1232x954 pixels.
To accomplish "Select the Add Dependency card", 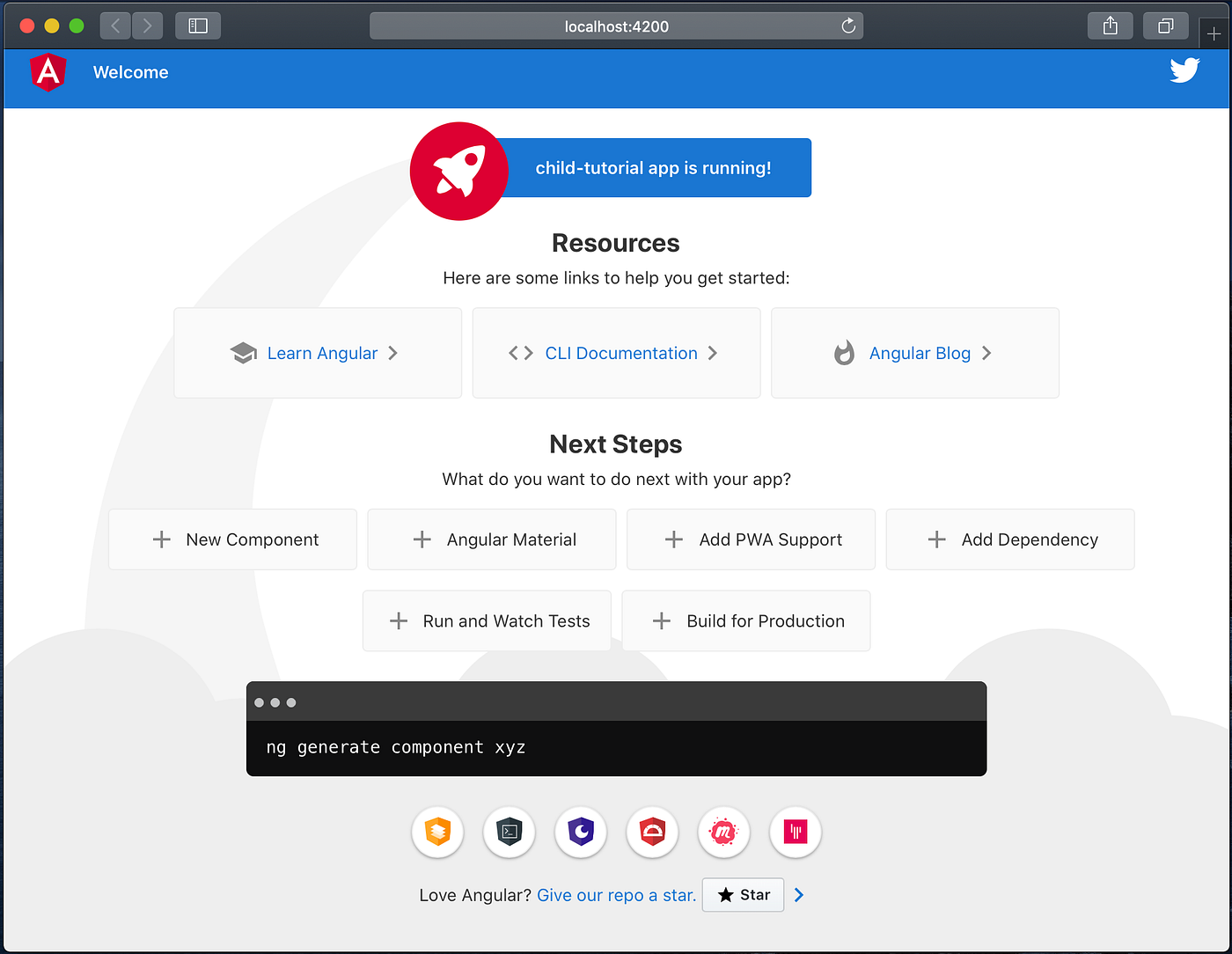I will point(1010,539).
